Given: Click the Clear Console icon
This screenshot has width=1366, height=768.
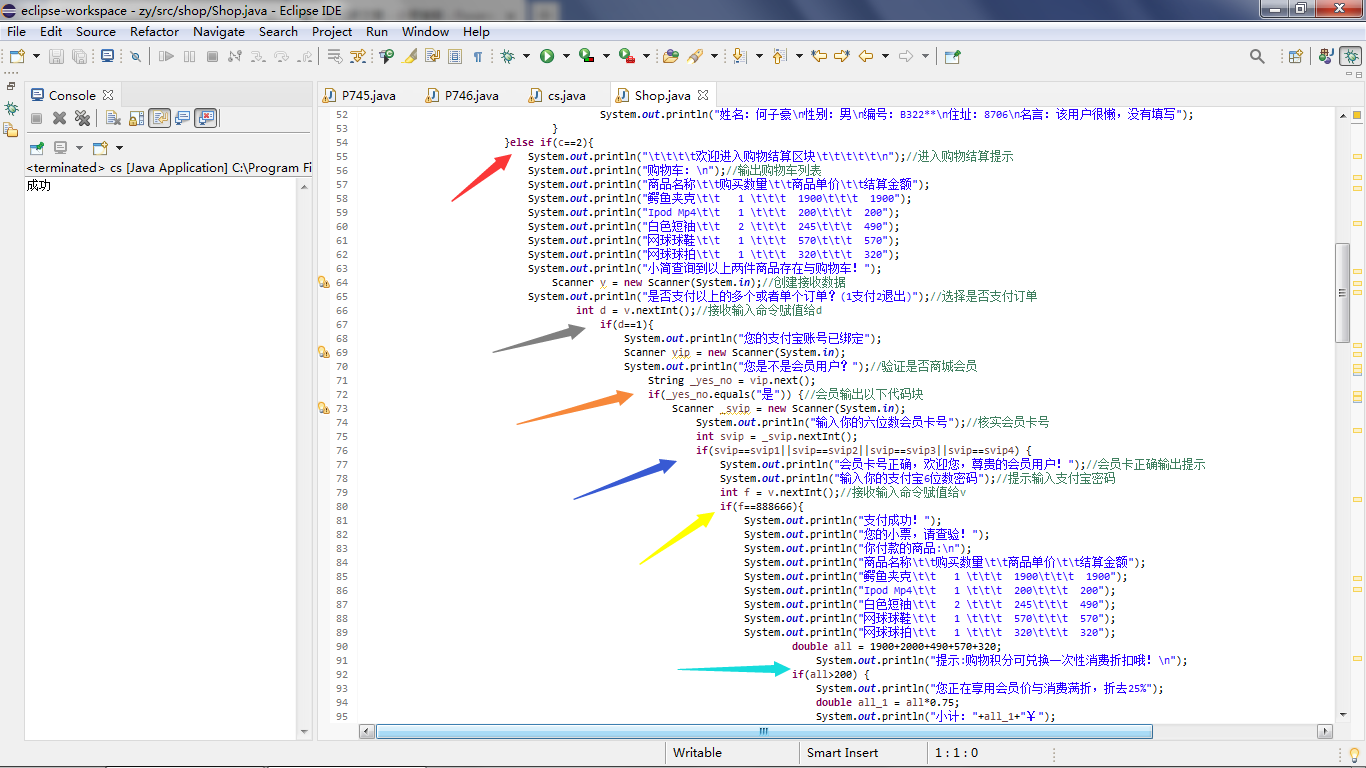Looking at the screenshot, I should (x=113, y=118).
